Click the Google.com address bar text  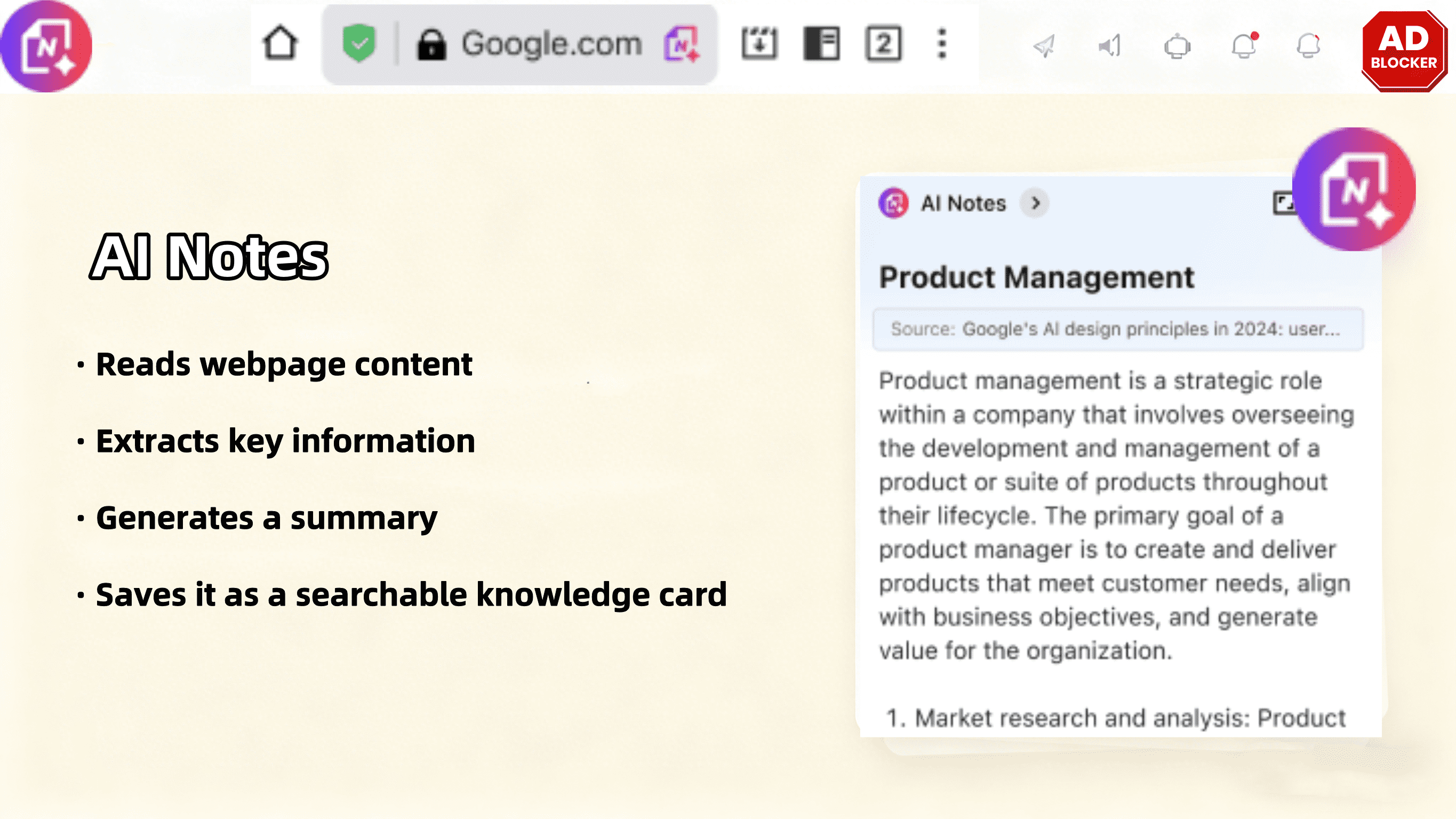[x=551, y=44]
